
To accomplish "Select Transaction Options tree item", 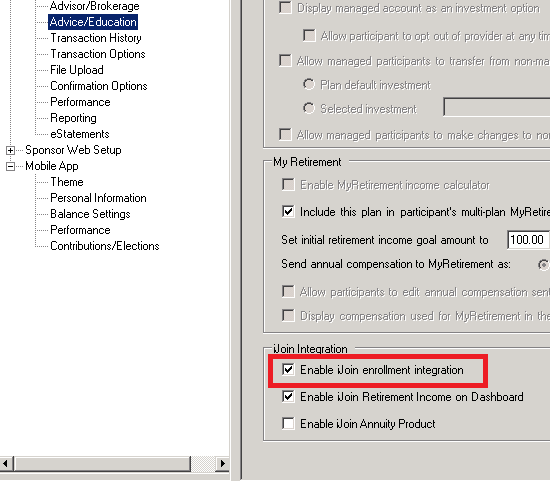I will 98,54.
